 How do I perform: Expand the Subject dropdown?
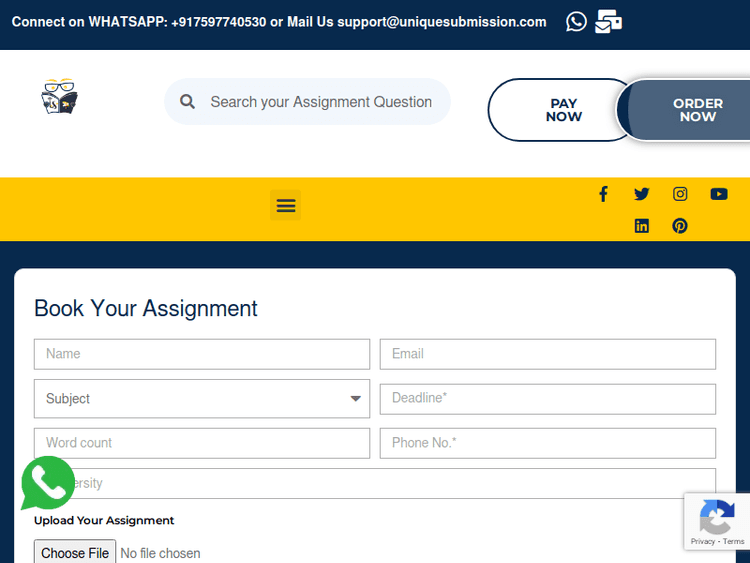(202, 399)
